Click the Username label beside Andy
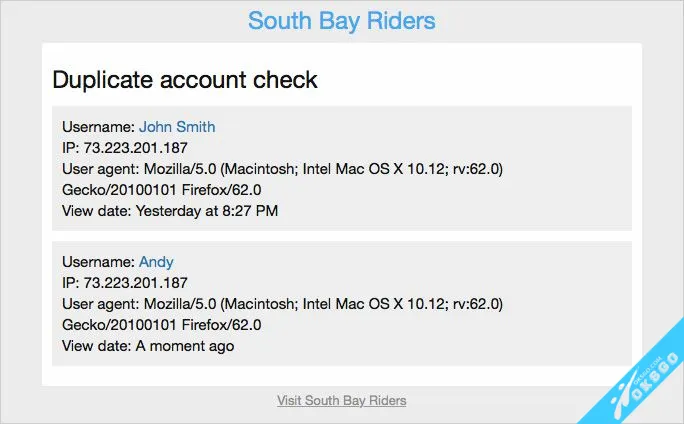 tap(98, 262)
